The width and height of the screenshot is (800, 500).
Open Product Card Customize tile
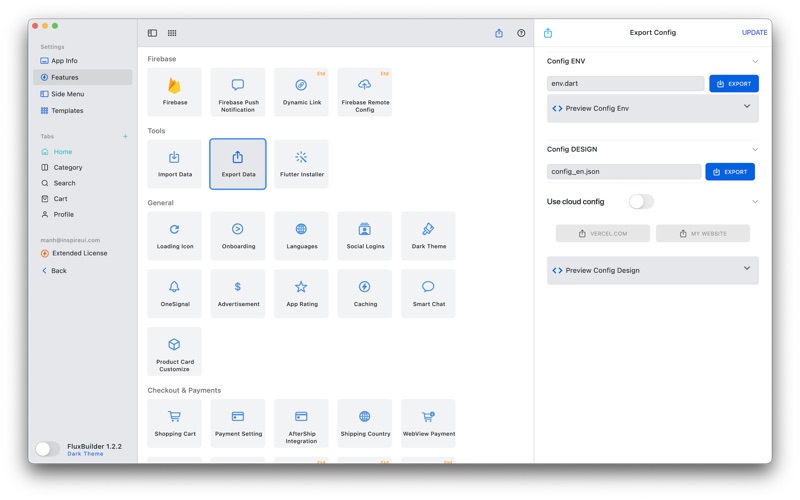coord(174,352)
